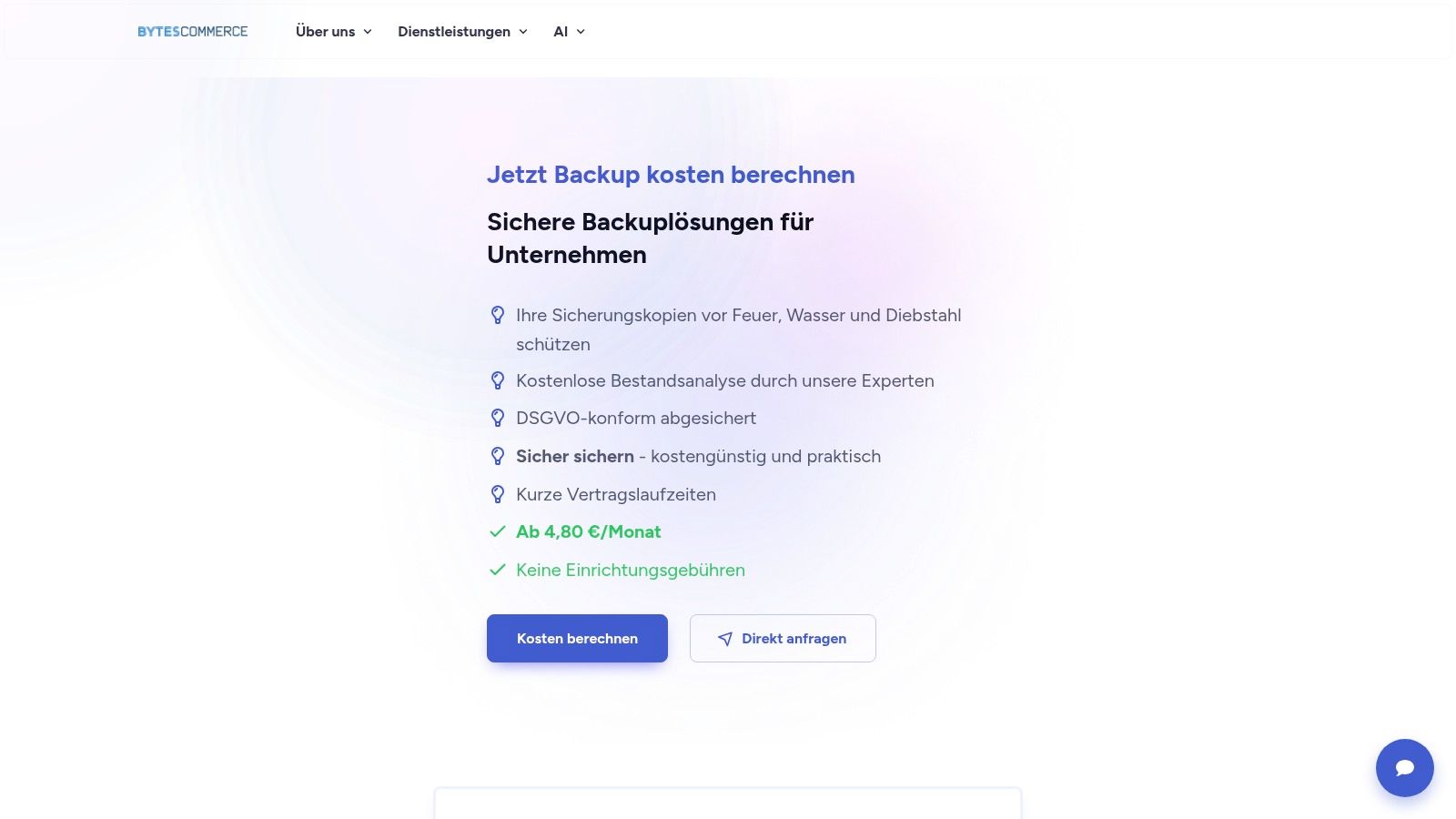Click the green text Keine Einrichtungsgebühren
1456x819 pixels.
[631, 571]
